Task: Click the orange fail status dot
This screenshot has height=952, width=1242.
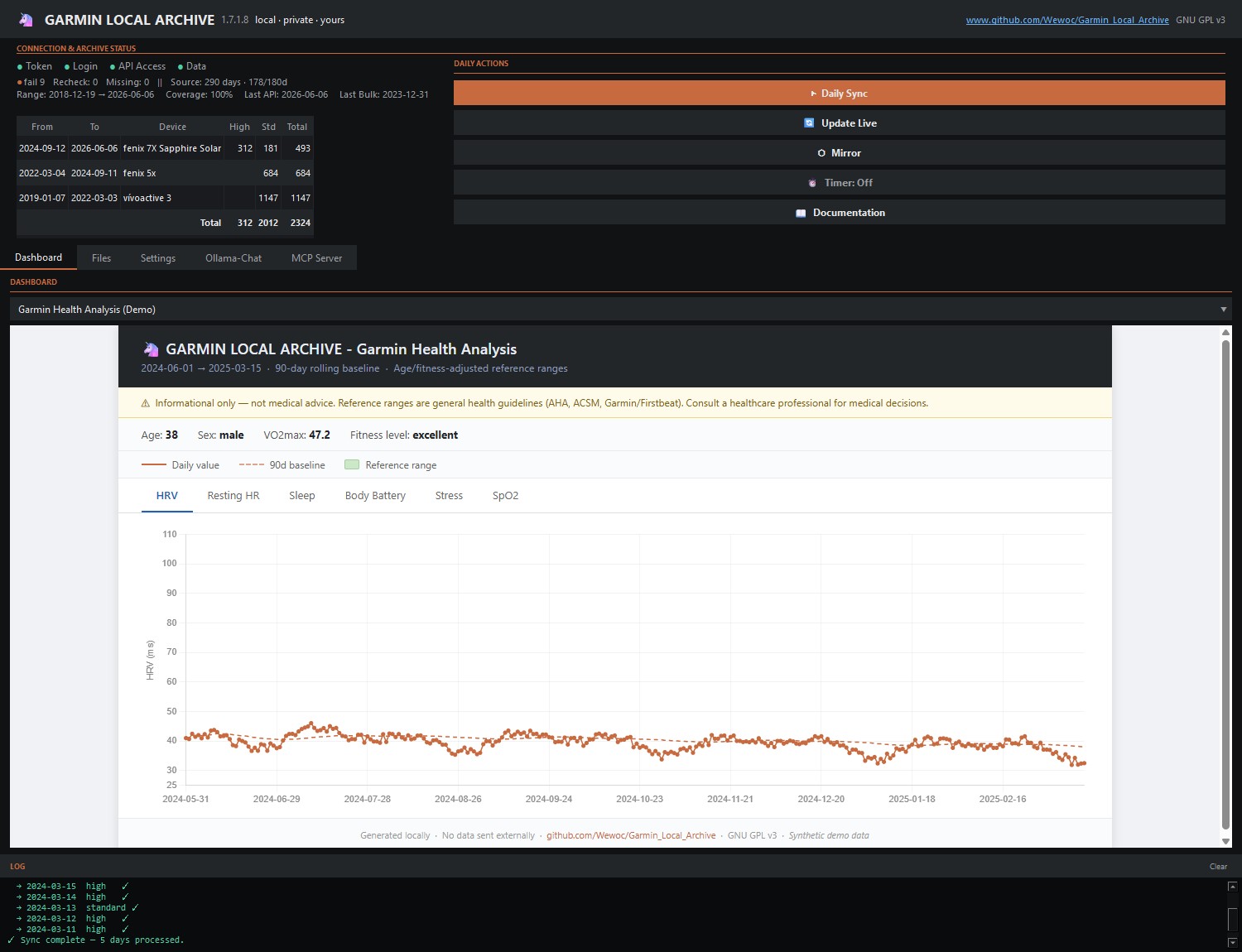Action: click(x=19, y=82)
